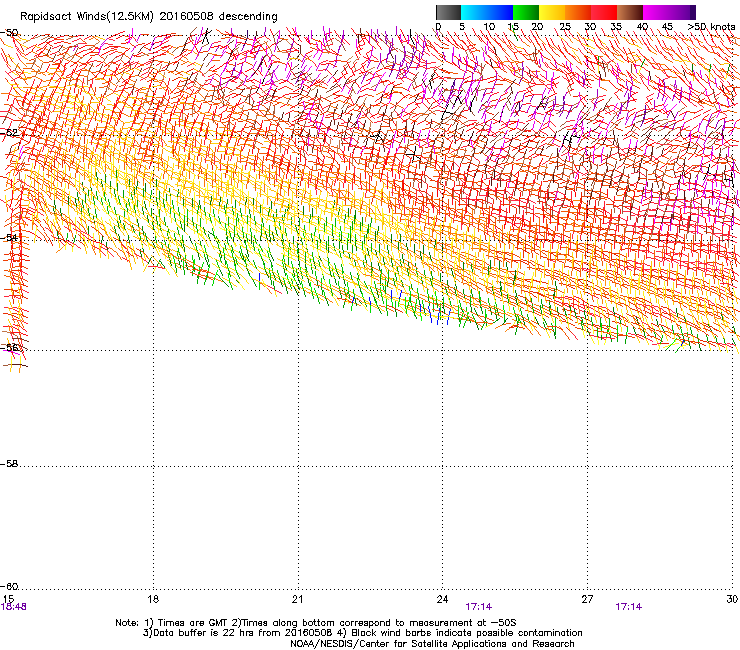This screenshot has height=650, width=740.
Task: Pick the cyan-blue 5-15 knots legend color
Action: 487,12
